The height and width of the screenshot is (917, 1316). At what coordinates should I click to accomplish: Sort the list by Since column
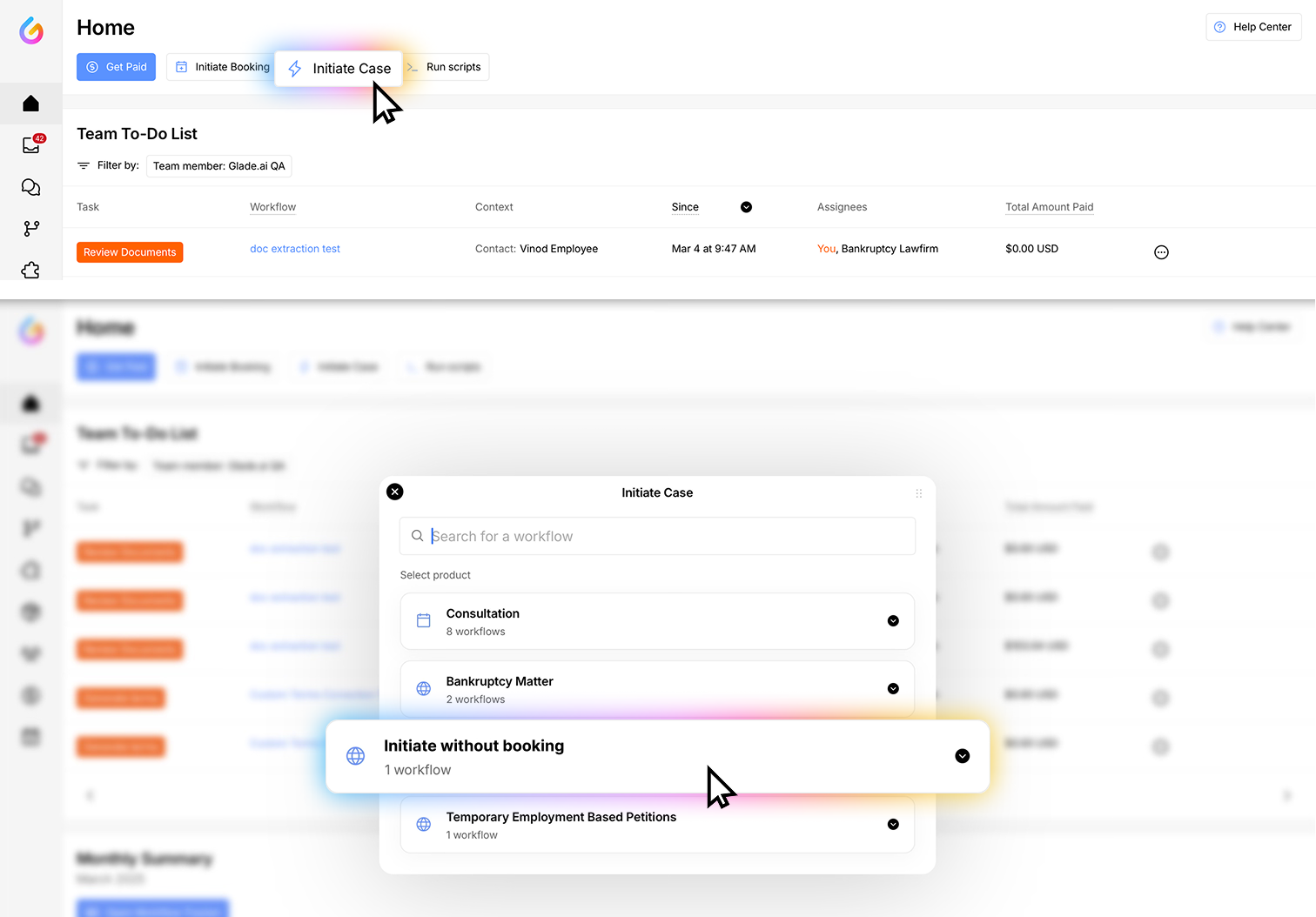[x=746, y=207]
